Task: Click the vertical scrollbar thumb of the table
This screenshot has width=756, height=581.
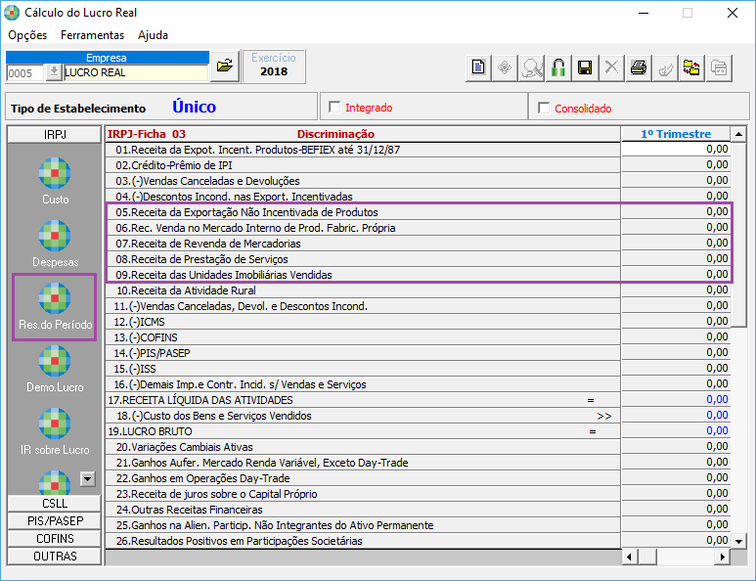Action: [x=739, y=234]
